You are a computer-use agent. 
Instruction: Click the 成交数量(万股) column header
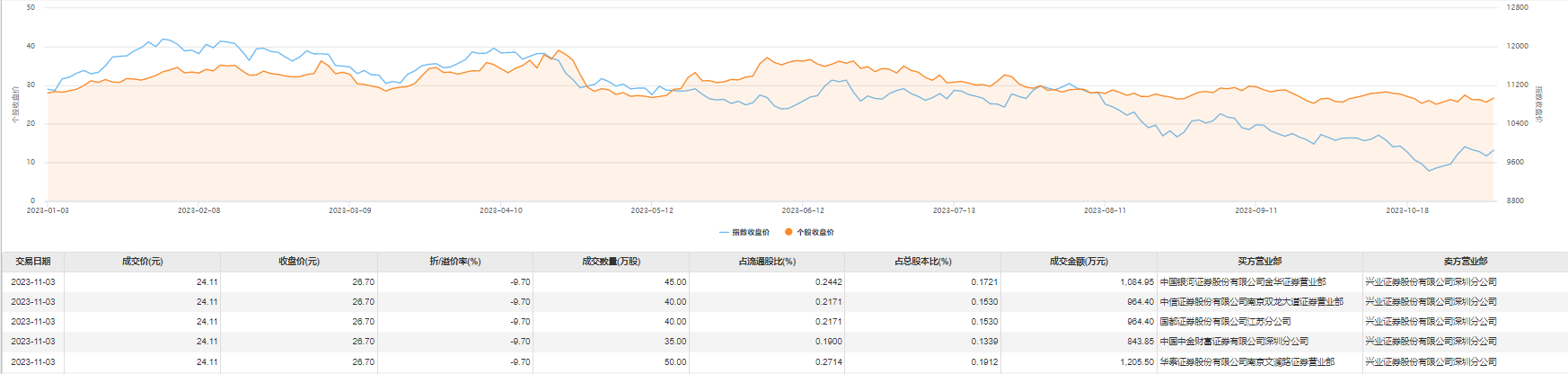611,262
